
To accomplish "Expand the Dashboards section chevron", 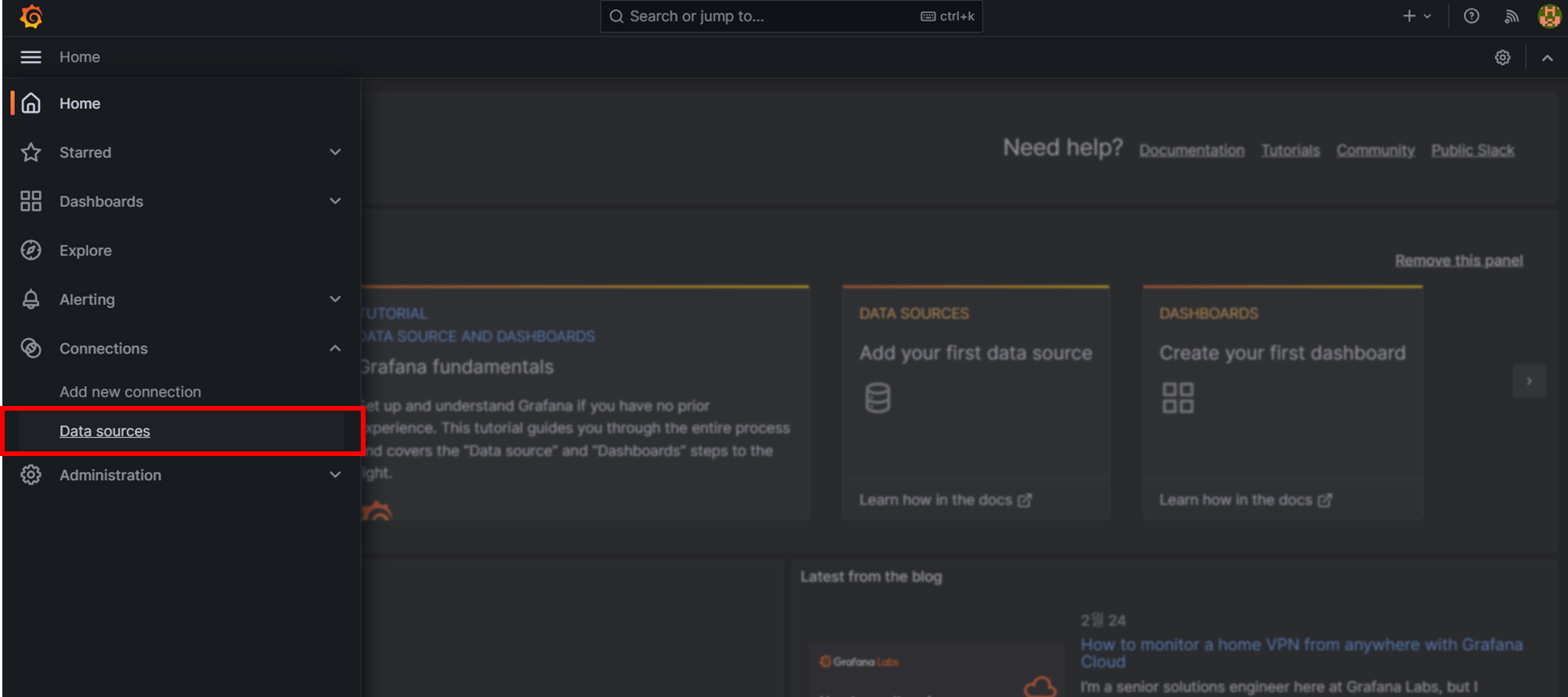I will click(x=335, y=201).
